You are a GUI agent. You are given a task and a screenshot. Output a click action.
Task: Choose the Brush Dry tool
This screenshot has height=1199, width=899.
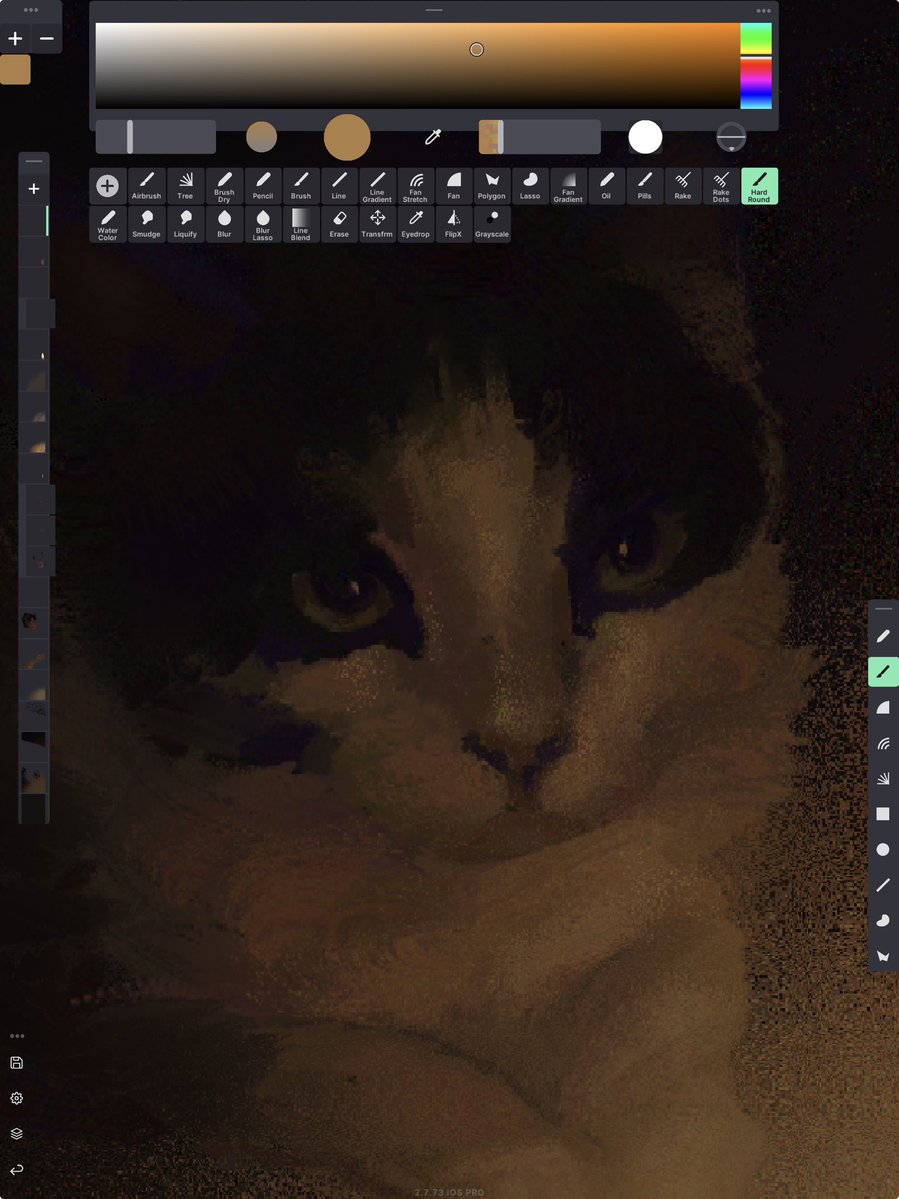224,186
